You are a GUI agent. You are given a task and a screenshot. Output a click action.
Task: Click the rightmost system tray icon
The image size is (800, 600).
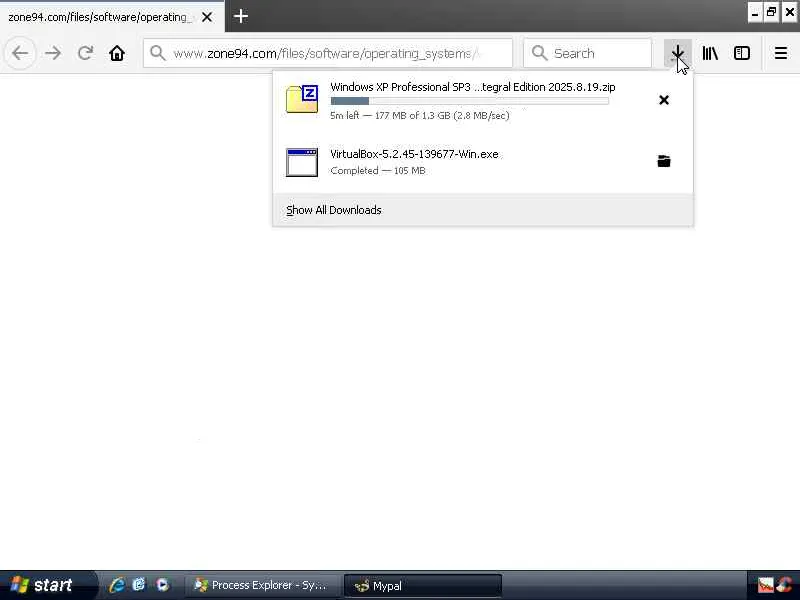785,585
